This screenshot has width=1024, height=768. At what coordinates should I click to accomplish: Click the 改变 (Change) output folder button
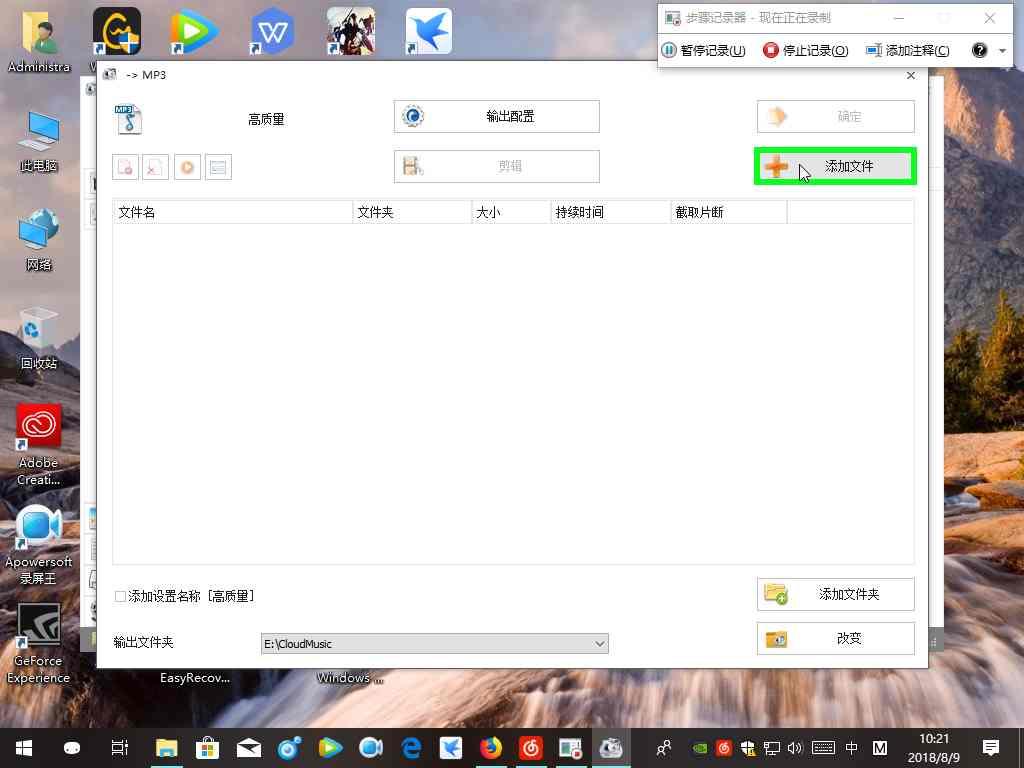tap(835, 638)
